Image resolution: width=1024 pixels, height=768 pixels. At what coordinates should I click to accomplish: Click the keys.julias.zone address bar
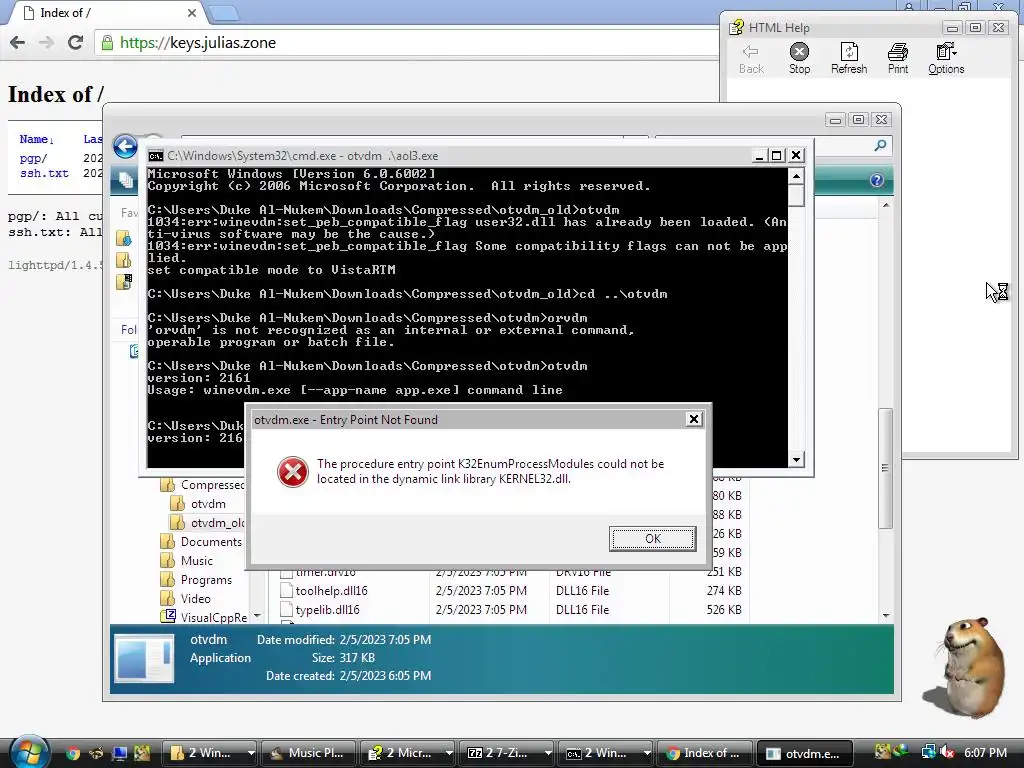point(408,42)
